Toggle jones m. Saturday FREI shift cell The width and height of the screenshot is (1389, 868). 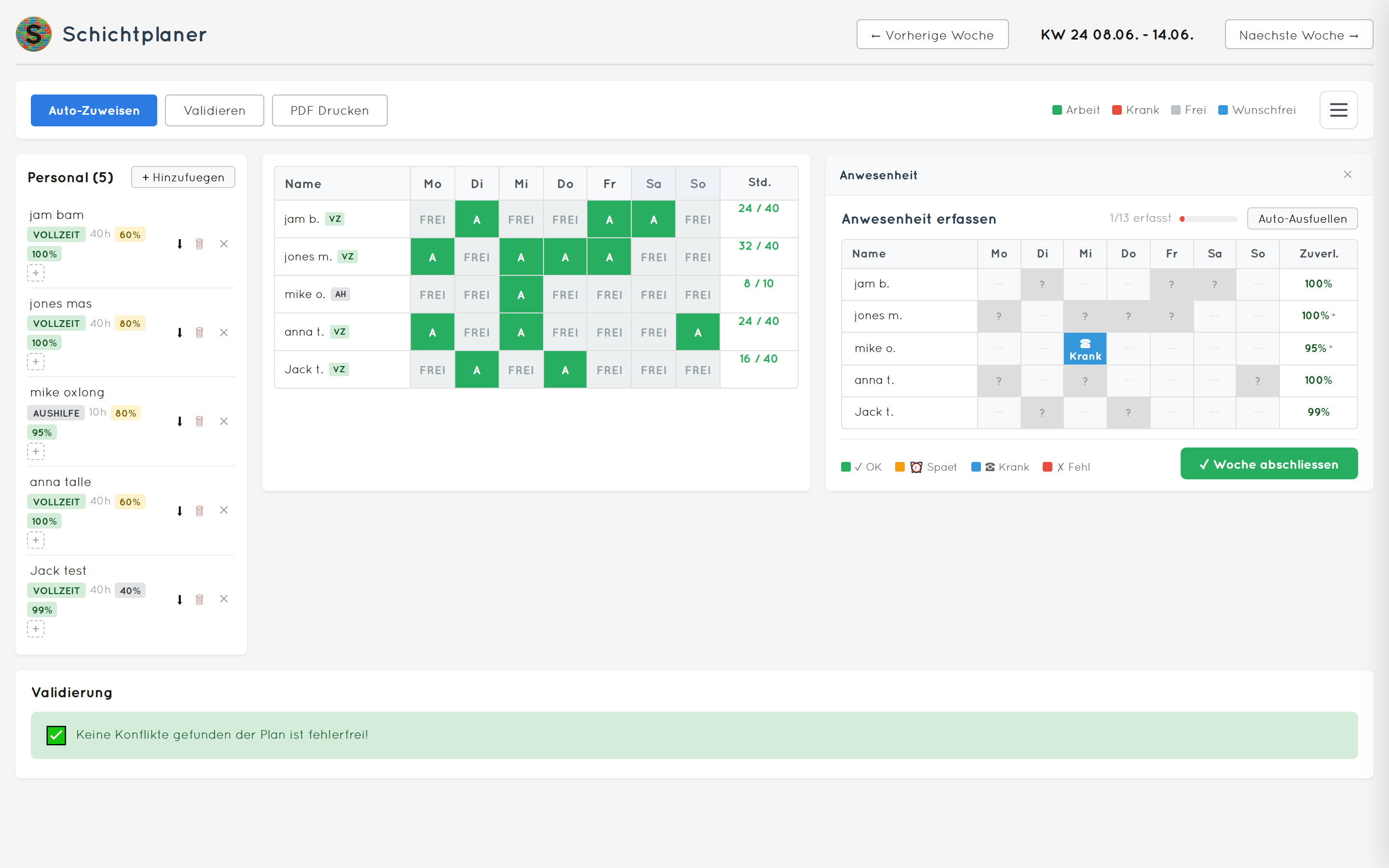click(x=654, y=257)
